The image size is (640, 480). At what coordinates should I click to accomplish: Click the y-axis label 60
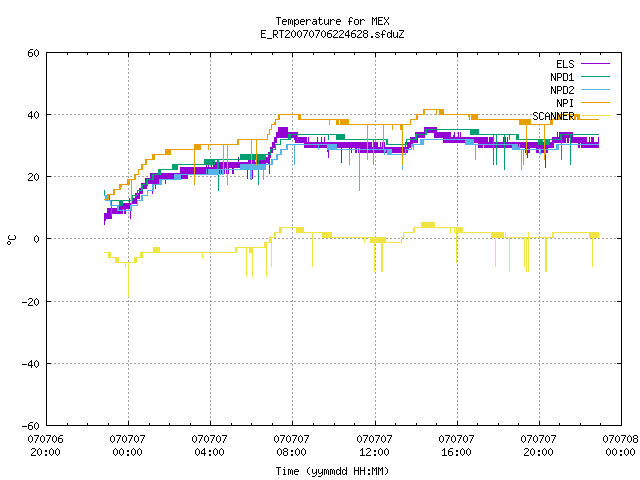pyautogui.click(x=33, y=53)
